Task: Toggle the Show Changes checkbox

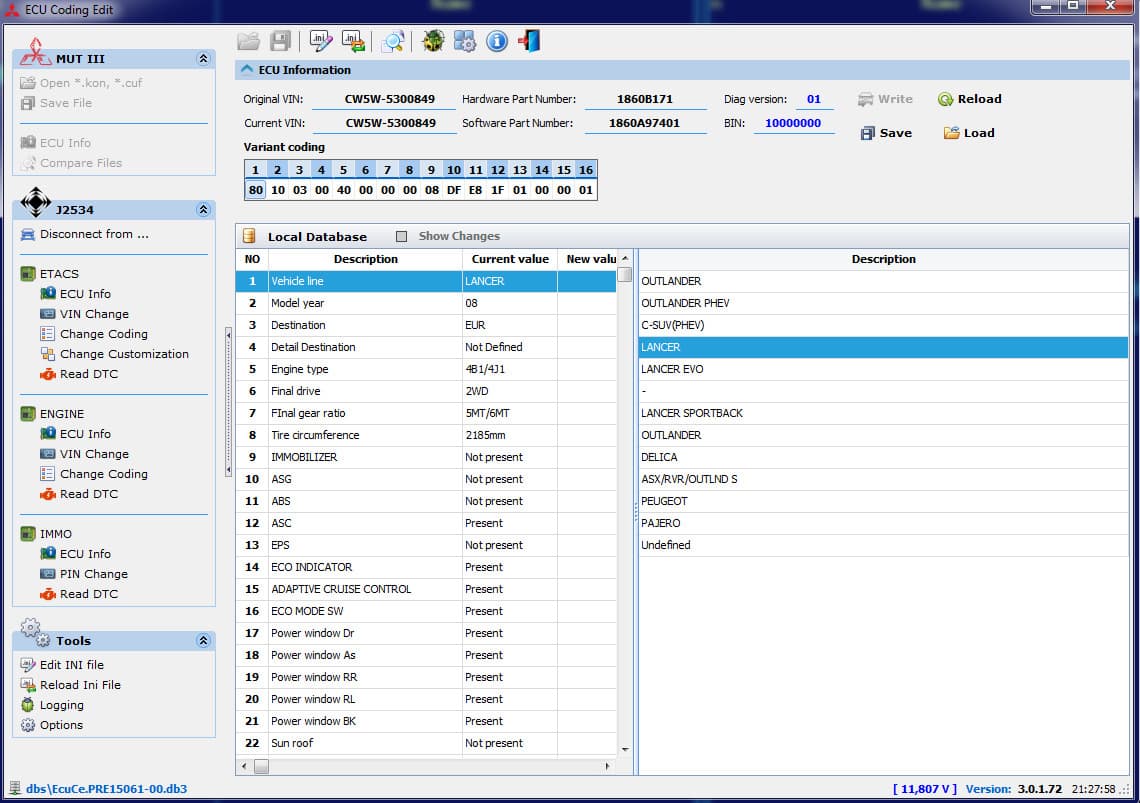Action: [x=401, y=236]
